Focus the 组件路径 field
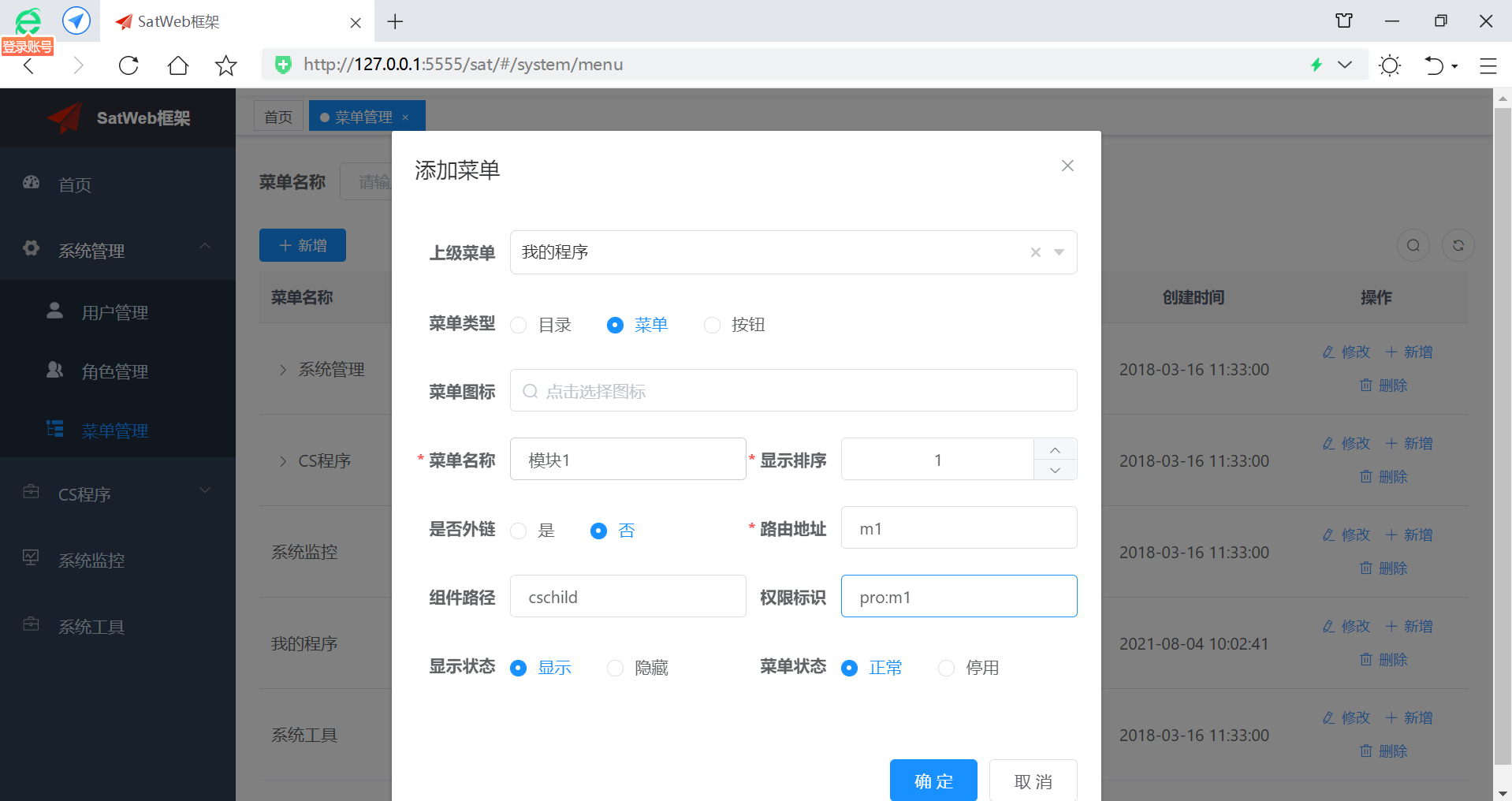Viewport: 1512px width, 801px height. [628, 596]
